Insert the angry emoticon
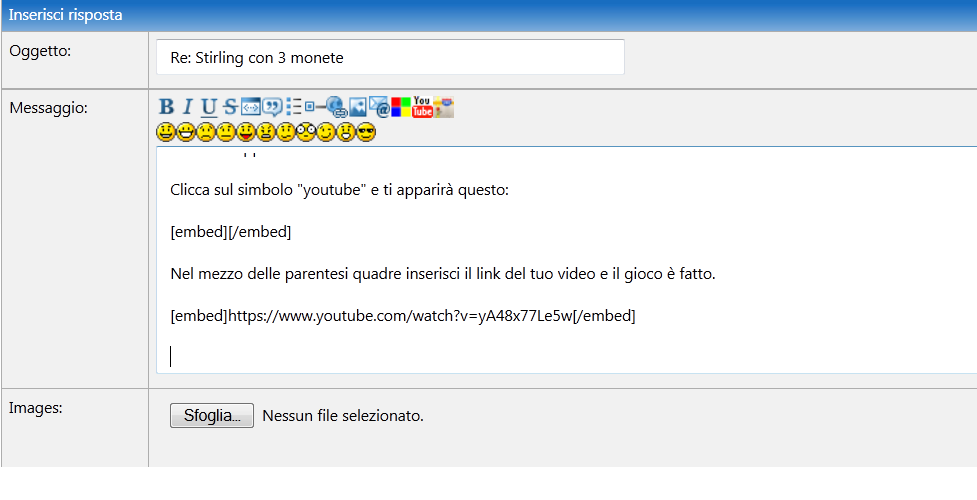The width and height of the screenshot is (977, 500). point(265,132)
